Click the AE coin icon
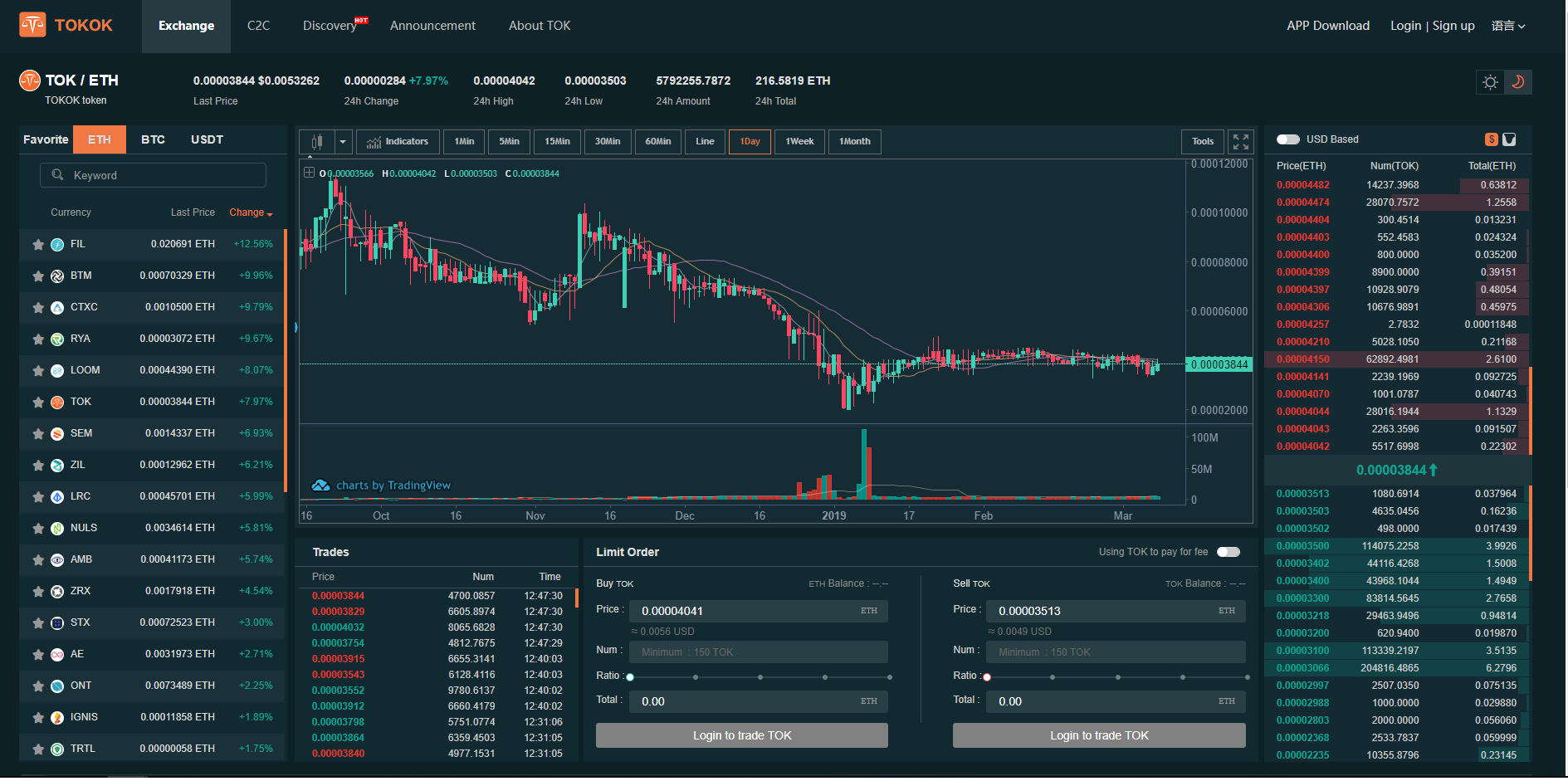This screenshot has width=1568, height=781. 57,655
